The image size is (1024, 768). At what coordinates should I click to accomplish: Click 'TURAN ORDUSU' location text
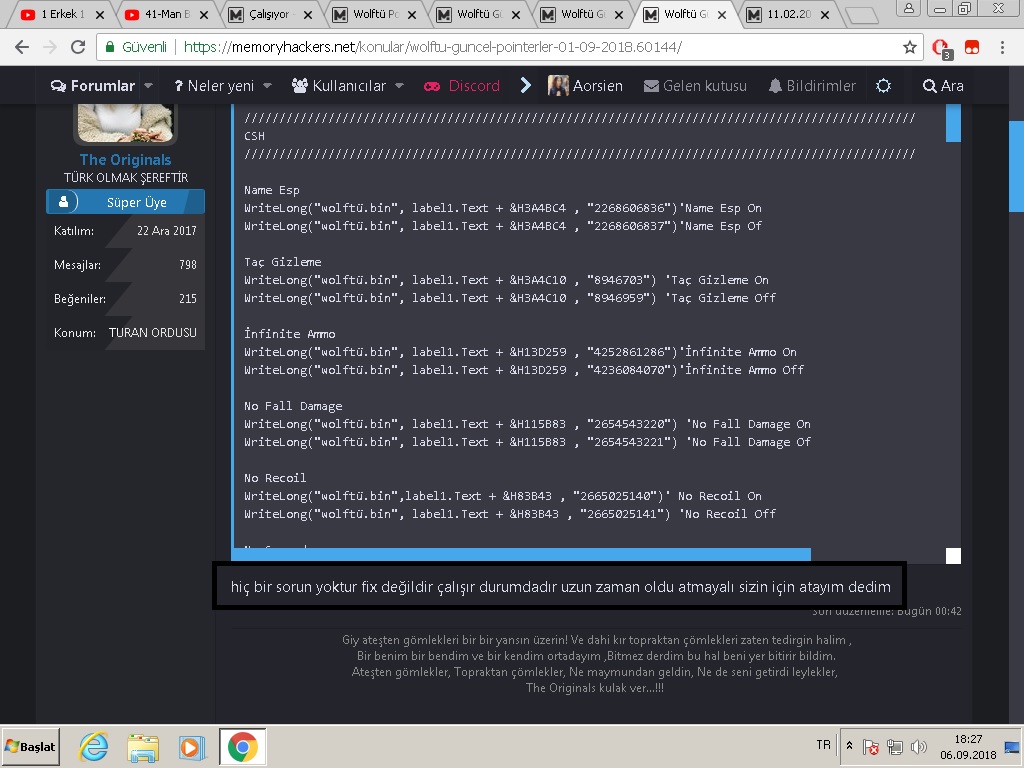[x=152, y=332]
